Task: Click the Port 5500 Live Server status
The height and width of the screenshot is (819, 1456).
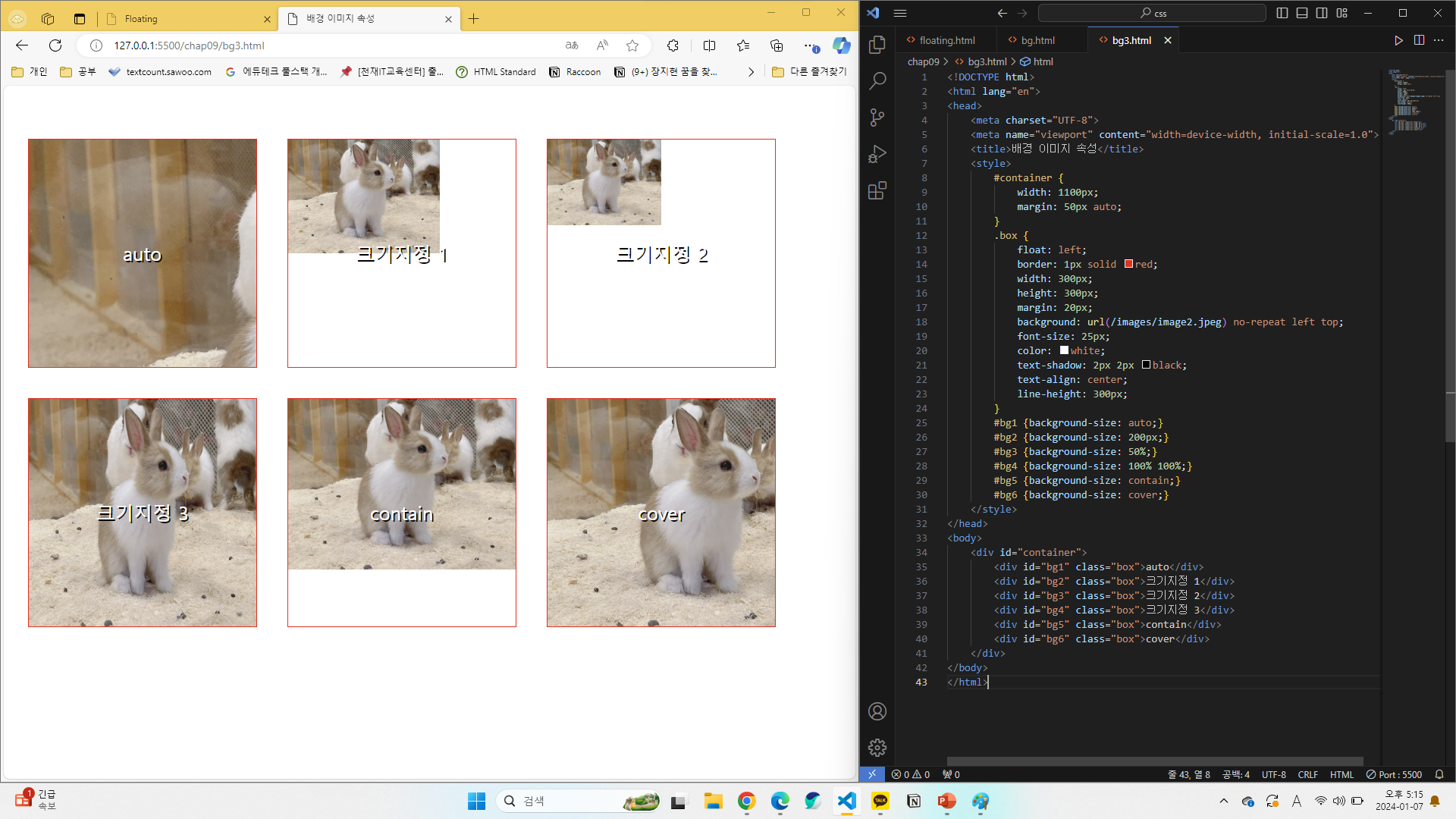Action: [1394, 774]
